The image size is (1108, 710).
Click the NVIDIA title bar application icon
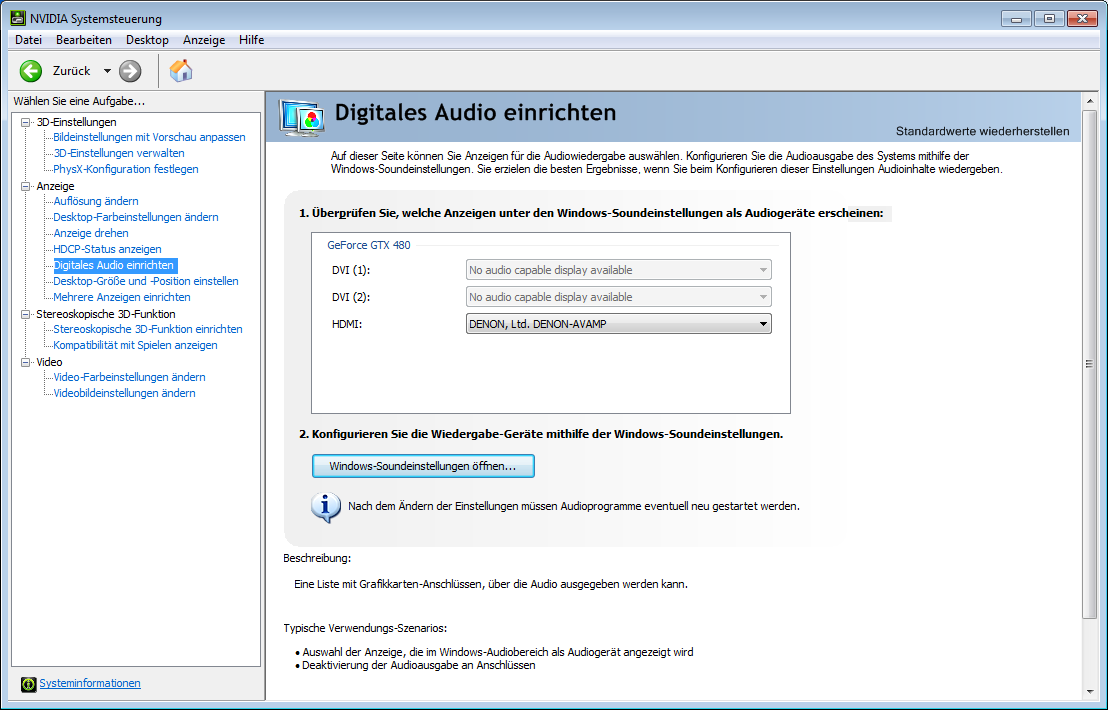click(18, 18)
